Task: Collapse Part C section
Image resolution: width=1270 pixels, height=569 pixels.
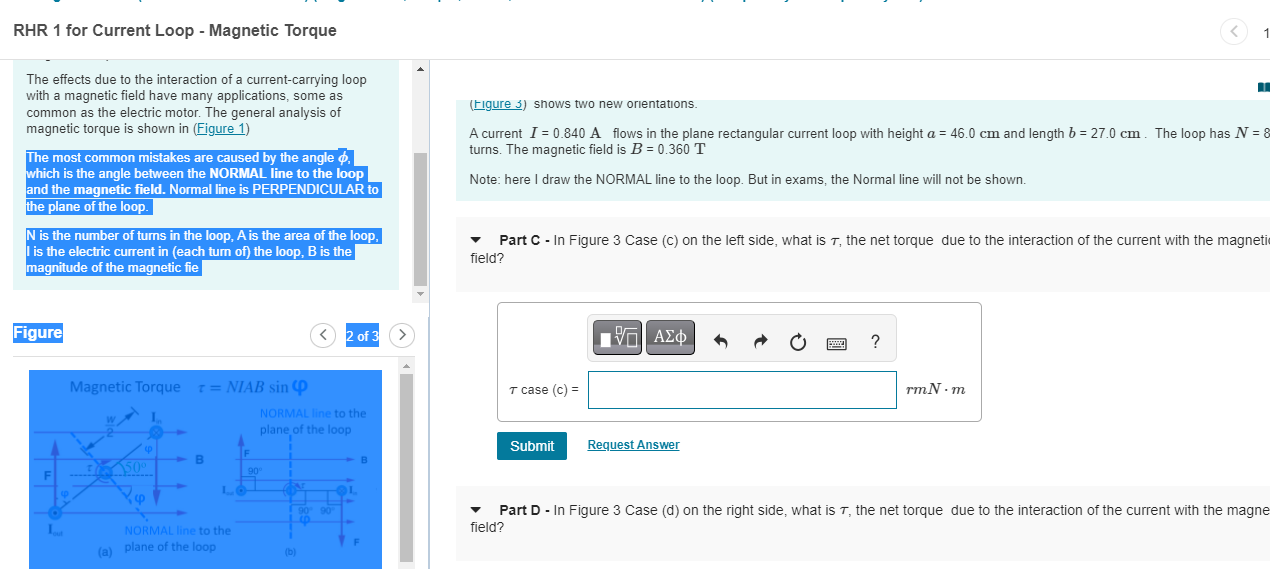Action: click(x=477, y=241)
